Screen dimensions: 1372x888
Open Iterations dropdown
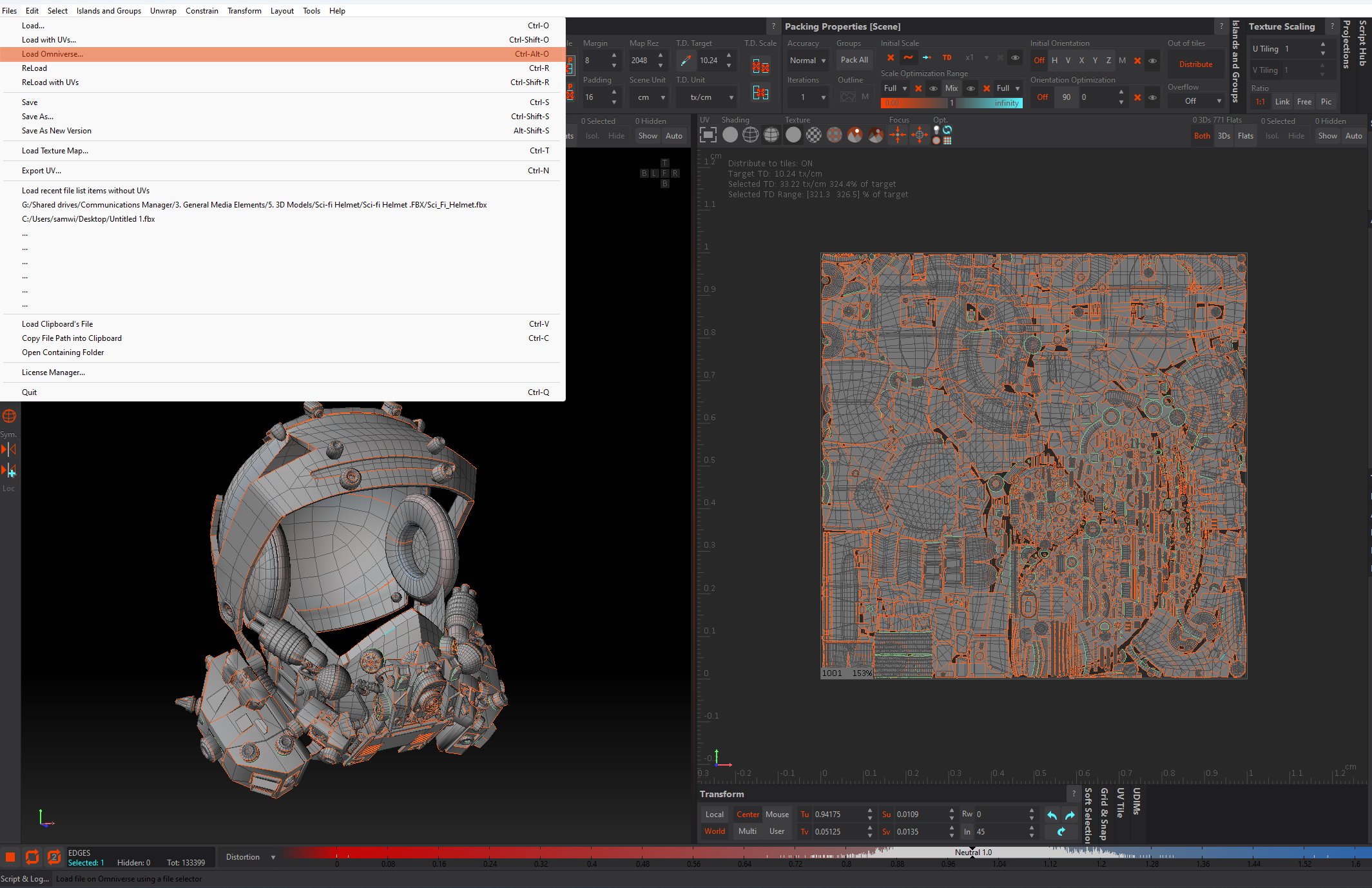pos(808,97)
